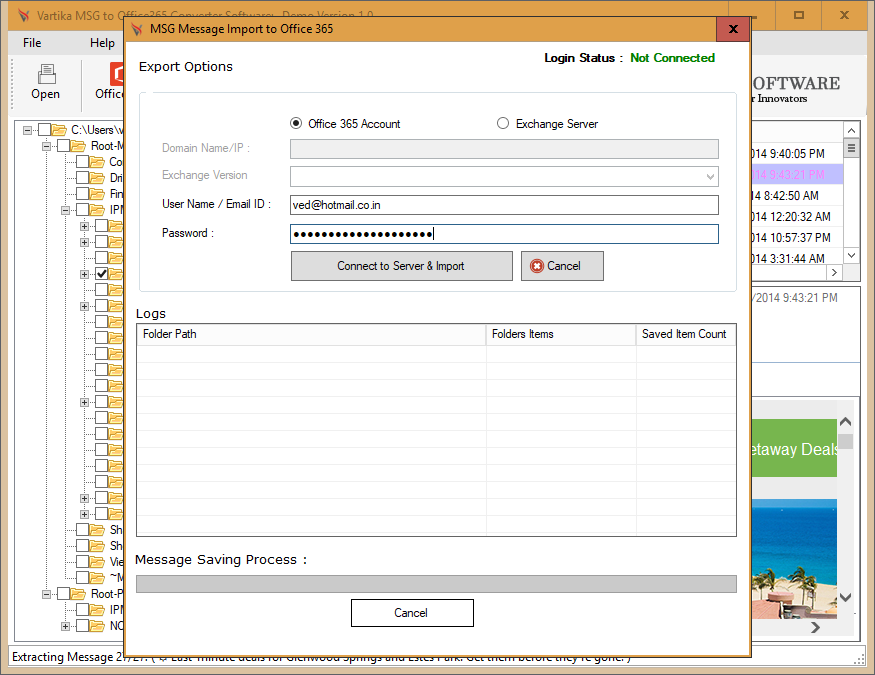This screenshot has height=675, width=875.
Task: Select the Exchange Server radio button
Action: pos(503,123)
